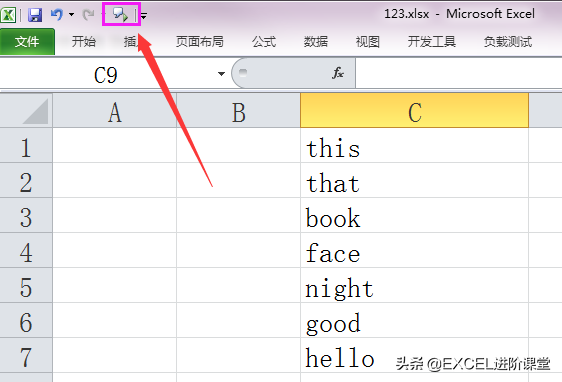Click the Redo button
Image resolution: width=562 pixels, height=382 pixels.
(88, 15)
